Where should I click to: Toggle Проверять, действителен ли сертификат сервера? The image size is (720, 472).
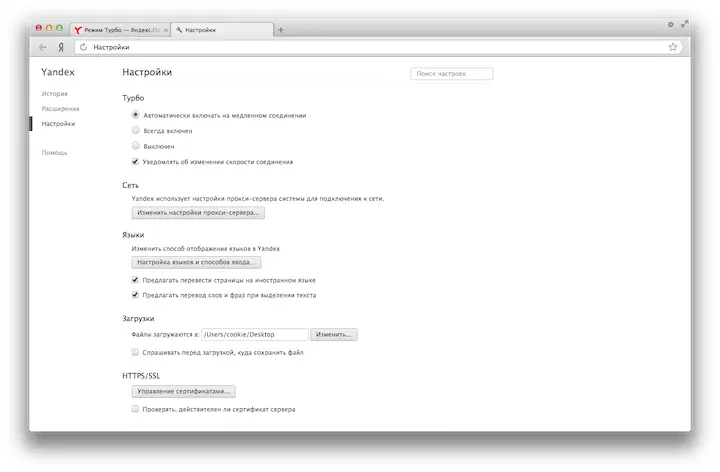(x=135, y=409)
